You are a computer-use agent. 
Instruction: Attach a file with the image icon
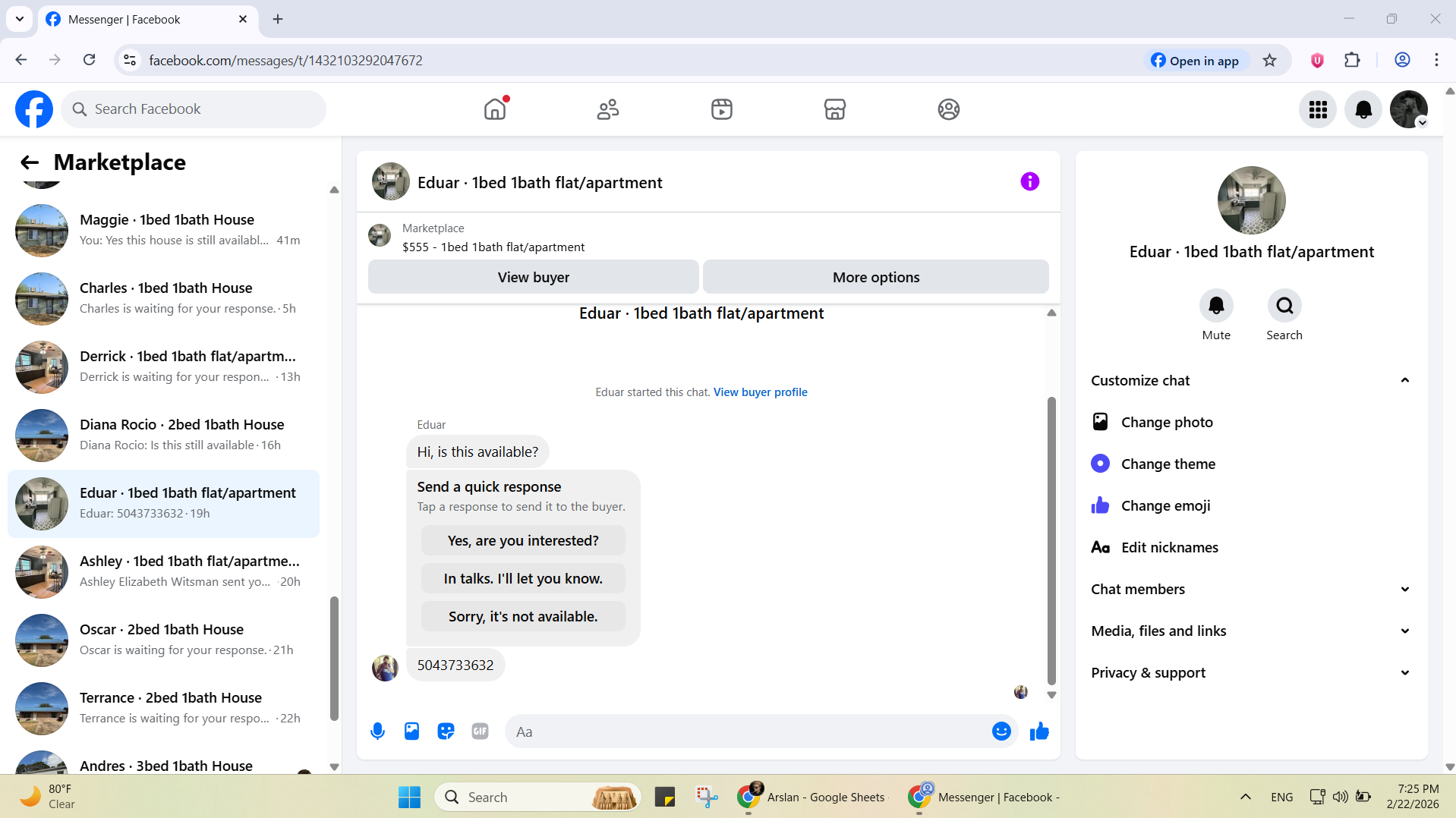411,731
